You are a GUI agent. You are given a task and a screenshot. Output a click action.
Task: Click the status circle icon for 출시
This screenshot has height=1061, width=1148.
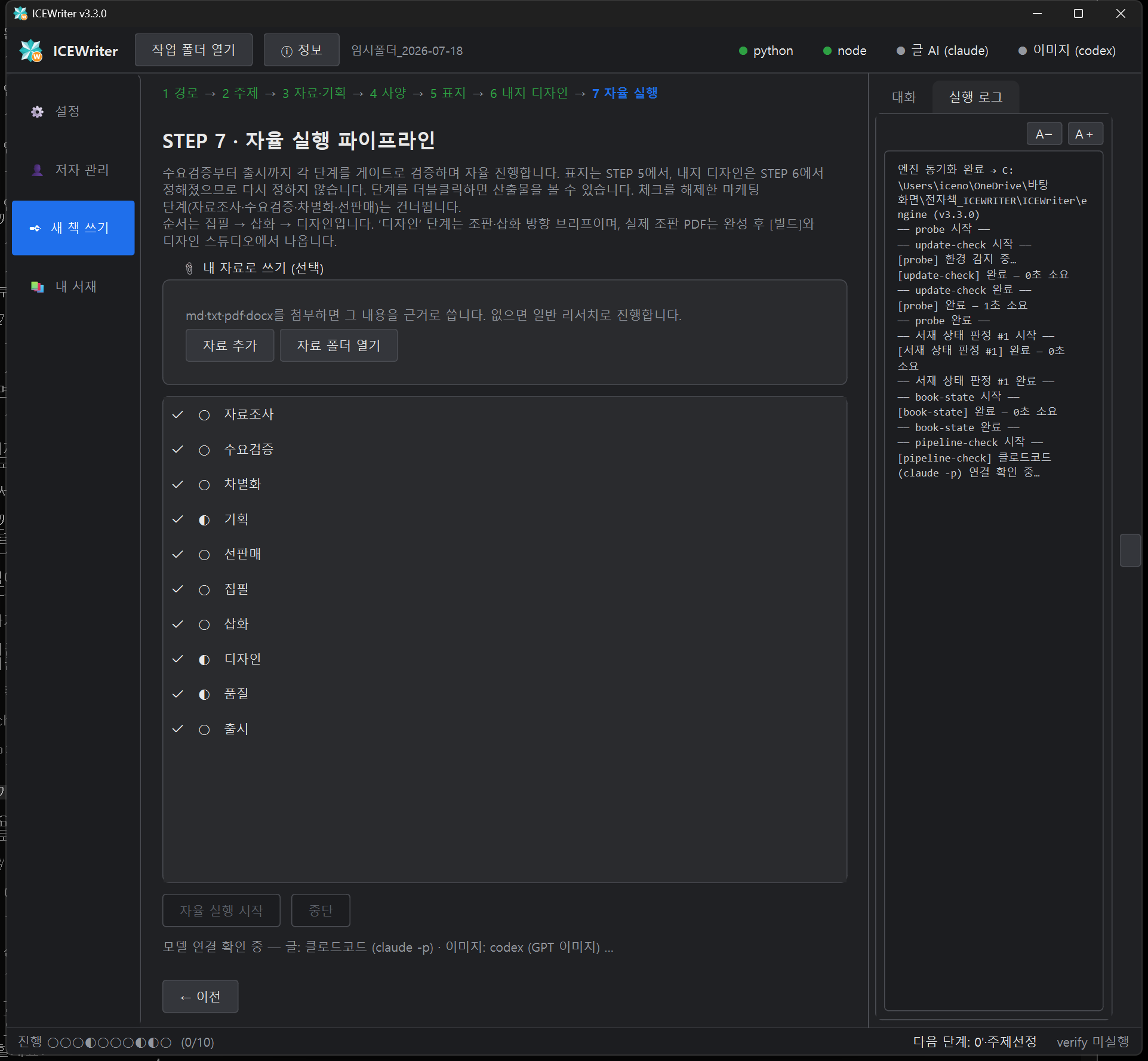(204, 730)
